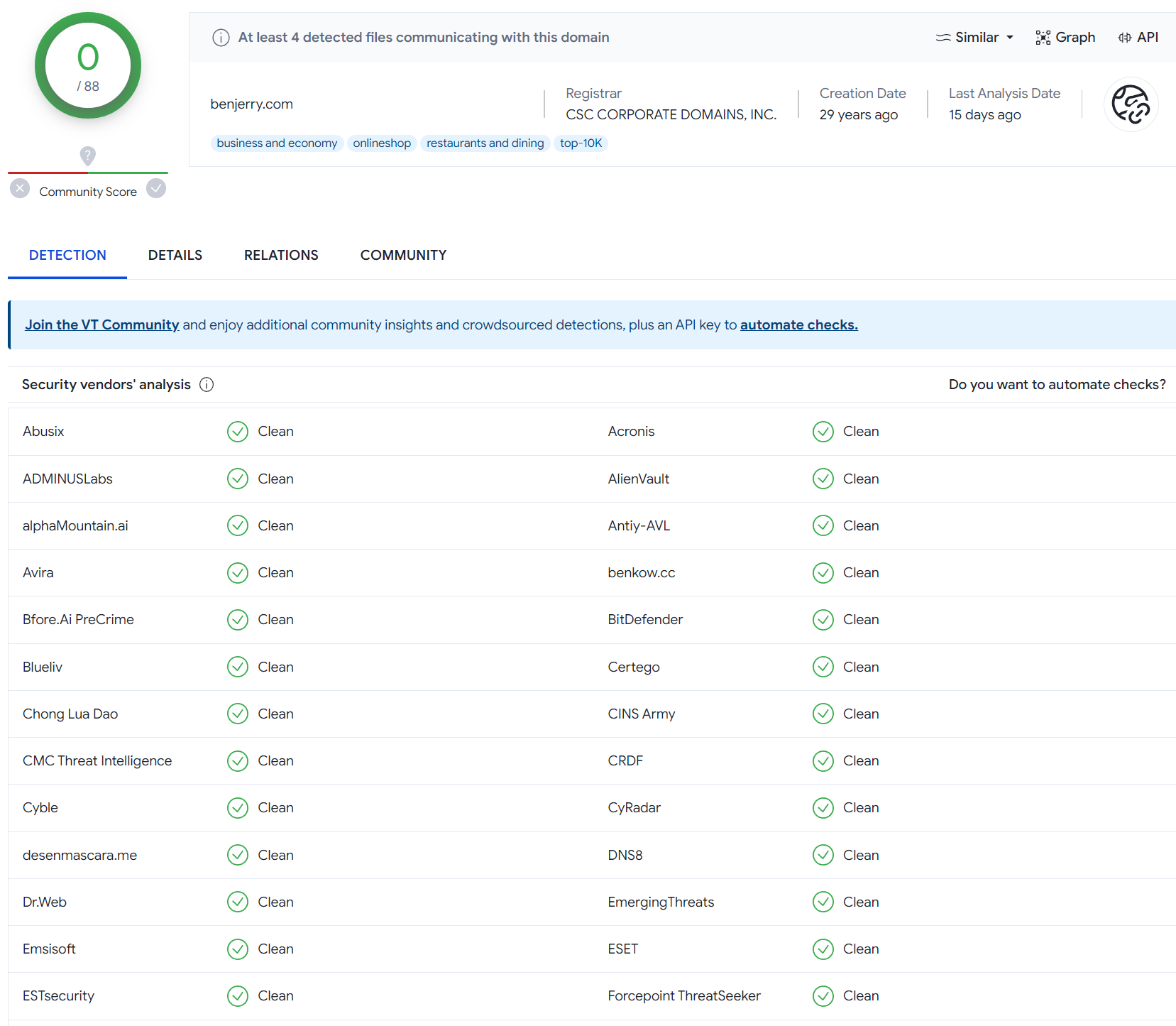This screenshot has height=1026, width=1176.
Task: Click the clean check icon for Cyble
Action: (238, 808)
